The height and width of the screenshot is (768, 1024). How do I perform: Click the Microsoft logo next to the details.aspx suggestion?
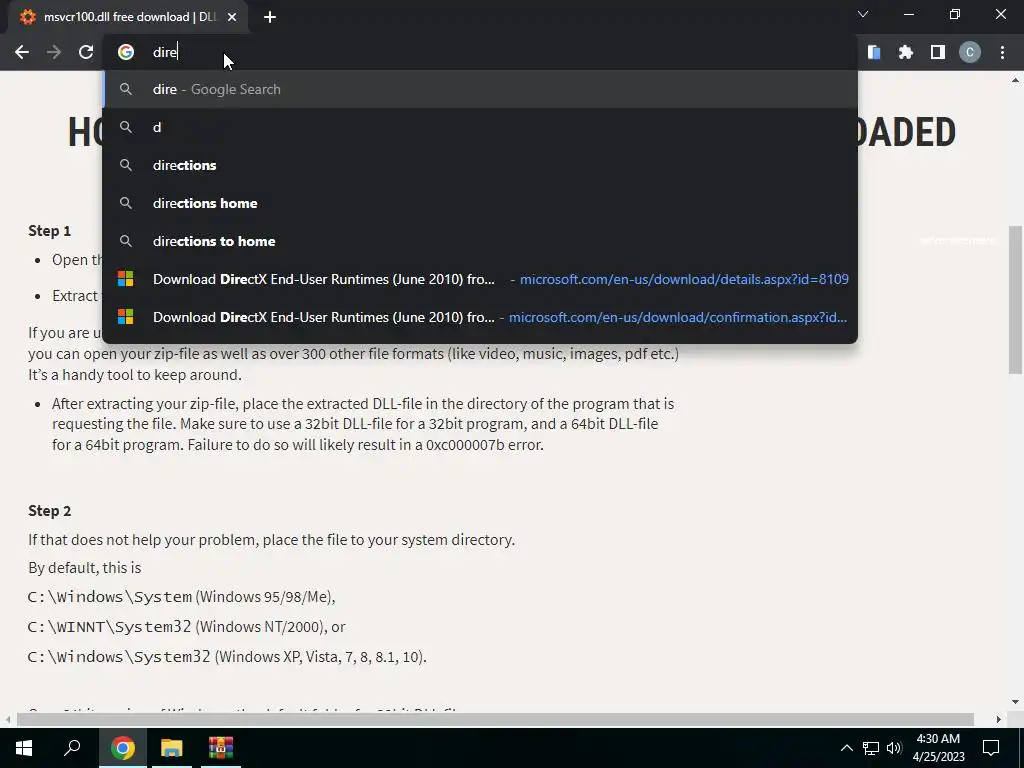(x=125, y=279)
